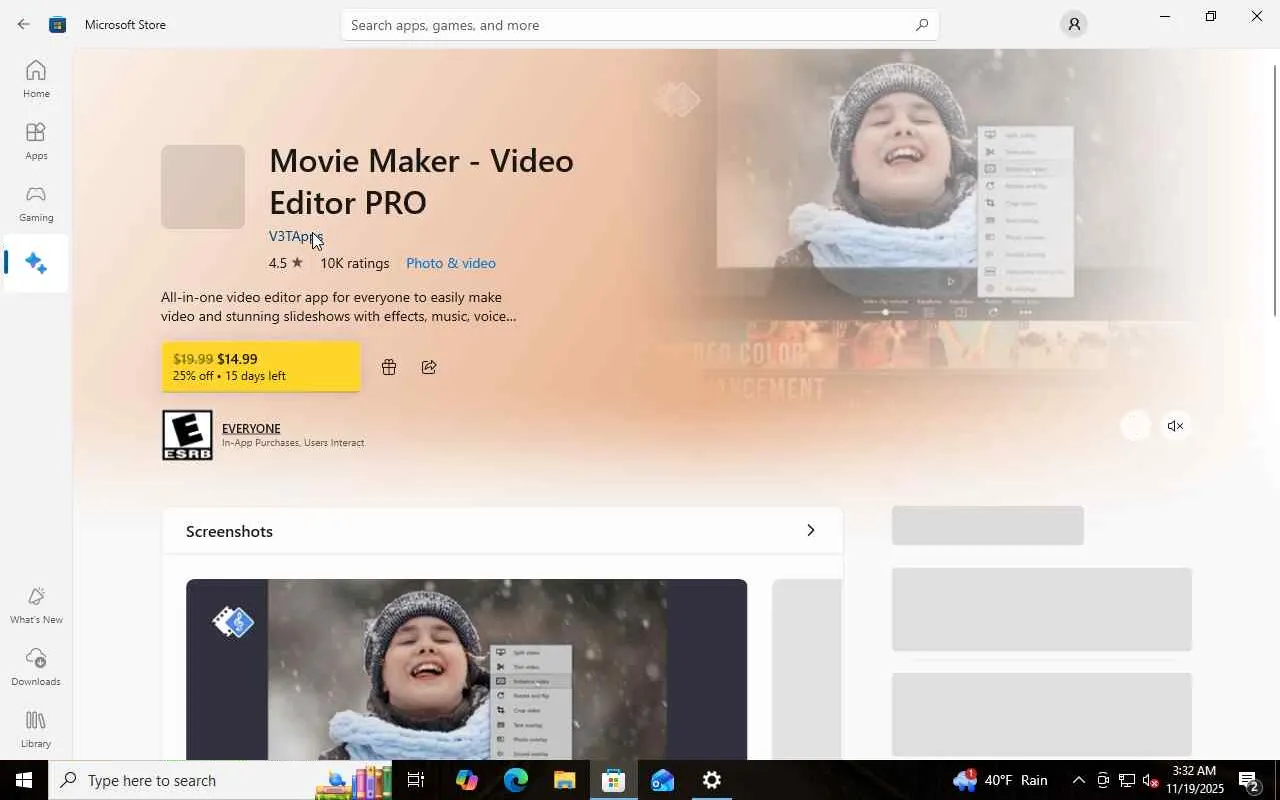Open the Gaming section in sidebar
This screenshot has height=800, width=1280.
point(36,203)
